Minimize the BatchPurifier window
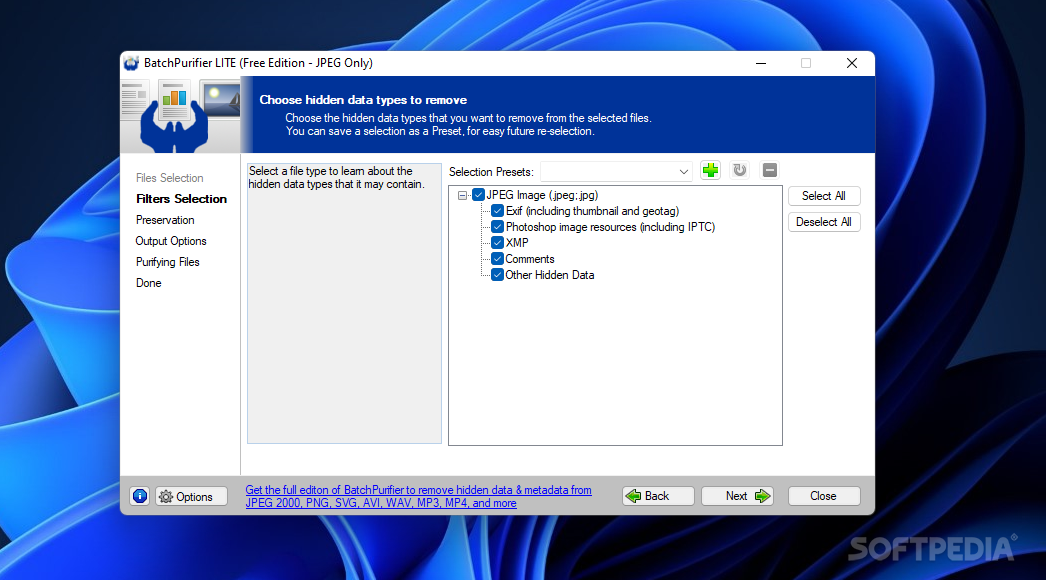 pyautogui.click(x=760, y=63)
